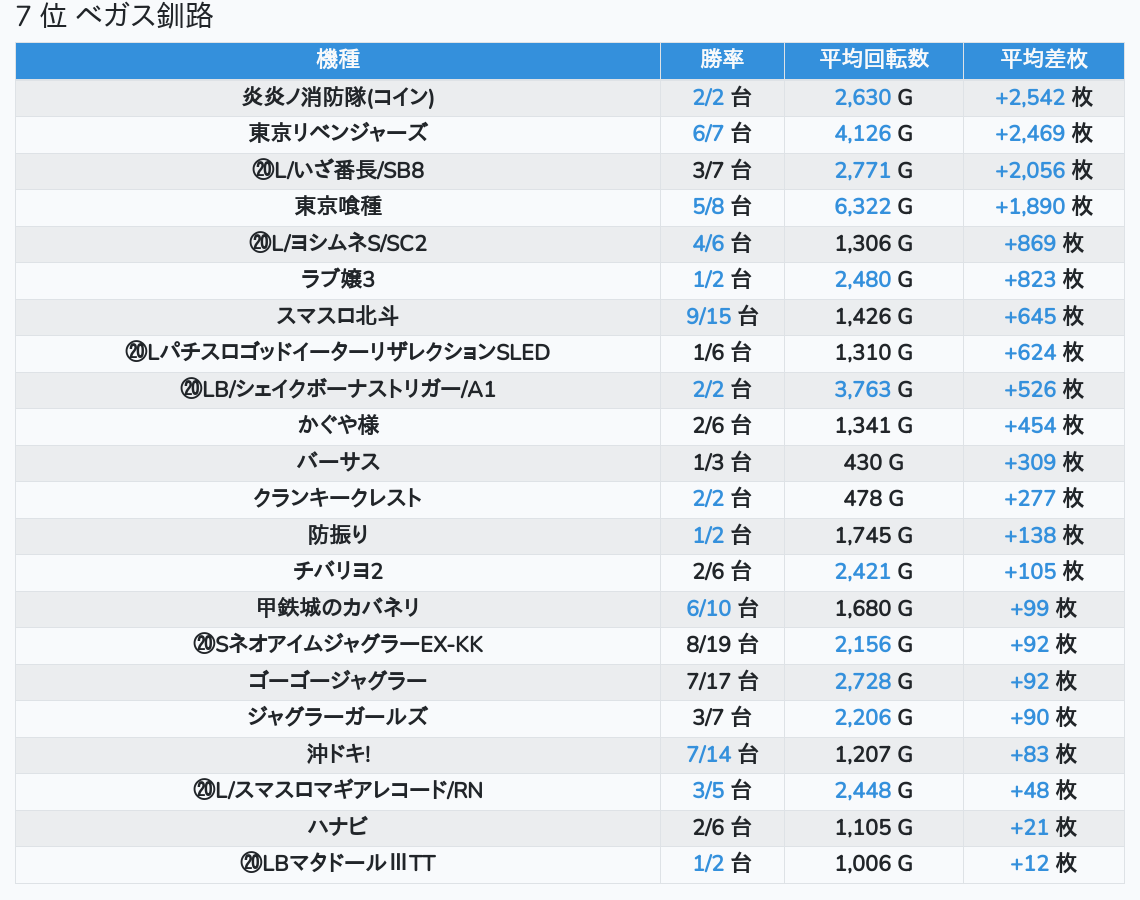Click the 東京喰種 machine name cell
Screen dimensions: 1140x900
click(x=338, y=206)
